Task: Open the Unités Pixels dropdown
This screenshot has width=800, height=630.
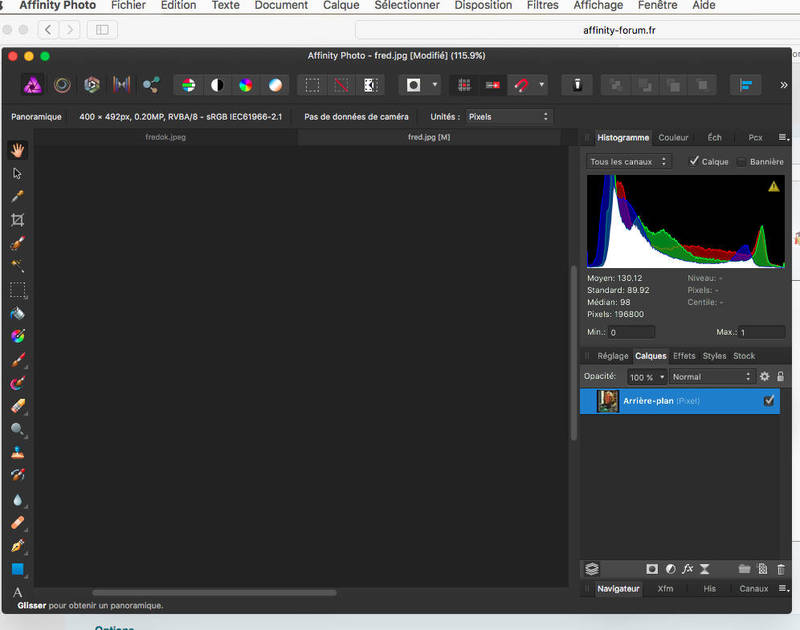Action: [509, 117]
